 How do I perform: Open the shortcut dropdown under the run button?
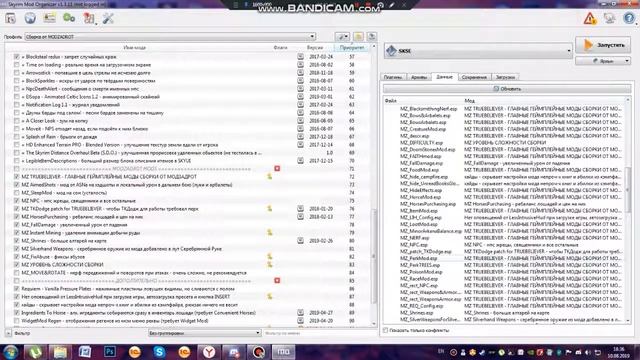point(603,61)
